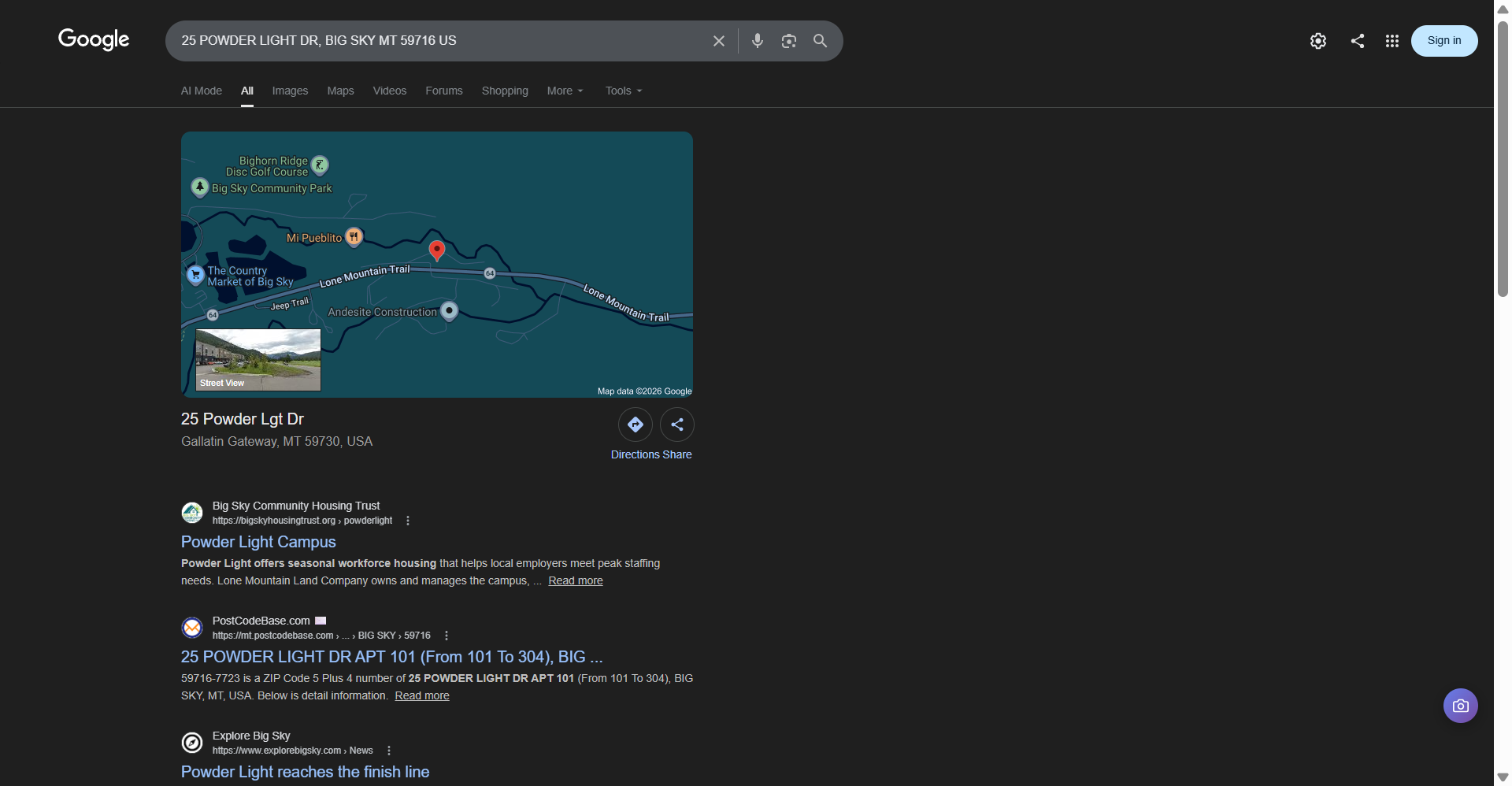Click Big Sky Community Housing Trust site name
1512x786 pixels.
tap(296, 506)
